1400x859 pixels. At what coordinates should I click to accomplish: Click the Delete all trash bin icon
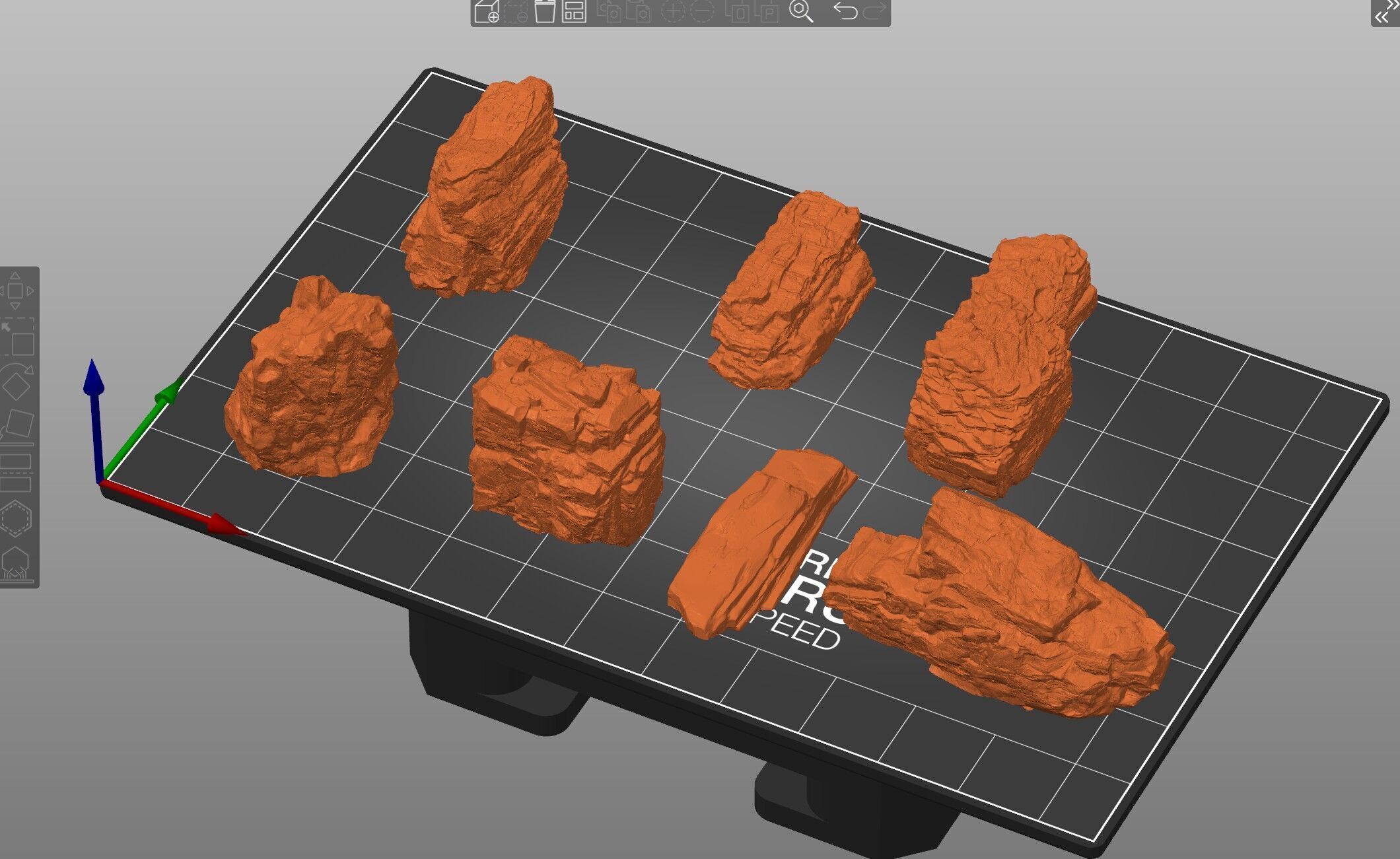coord(545,11)
